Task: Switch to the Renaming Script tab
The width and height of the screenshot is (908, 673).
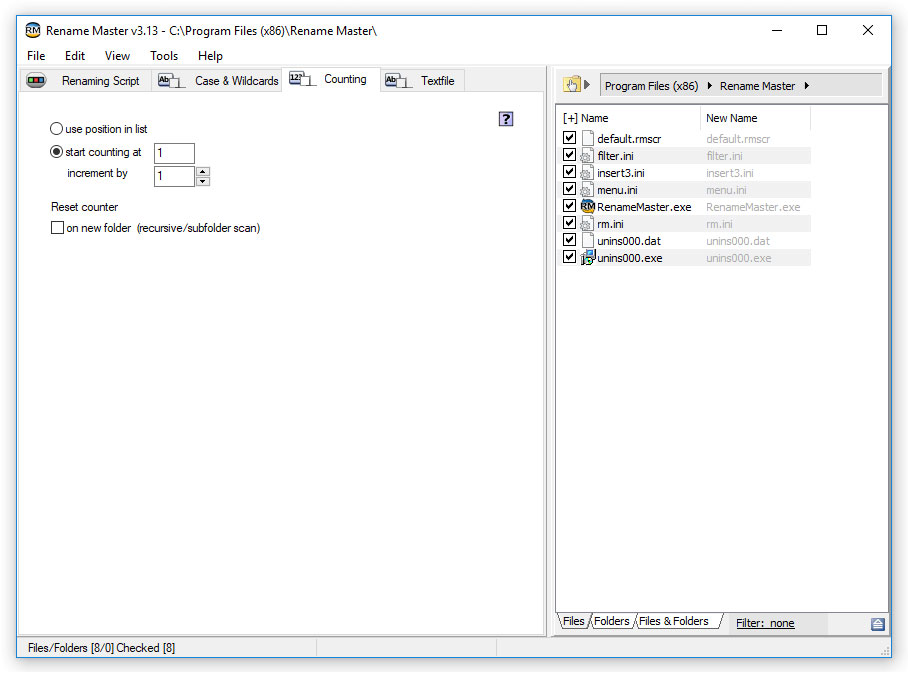Action: click(x=86, y=81)
